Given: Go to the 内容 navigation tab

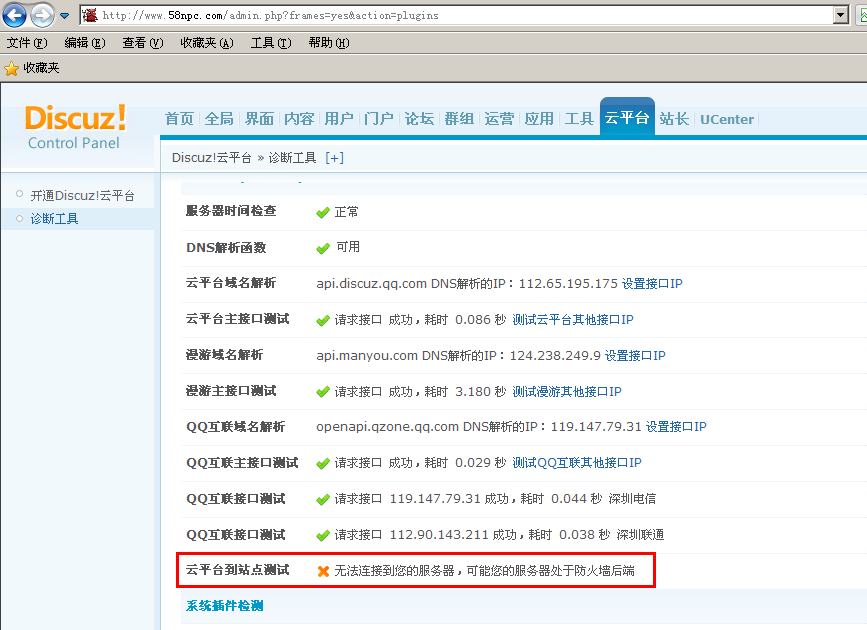Looking at the screenshot, I should 299,119.
